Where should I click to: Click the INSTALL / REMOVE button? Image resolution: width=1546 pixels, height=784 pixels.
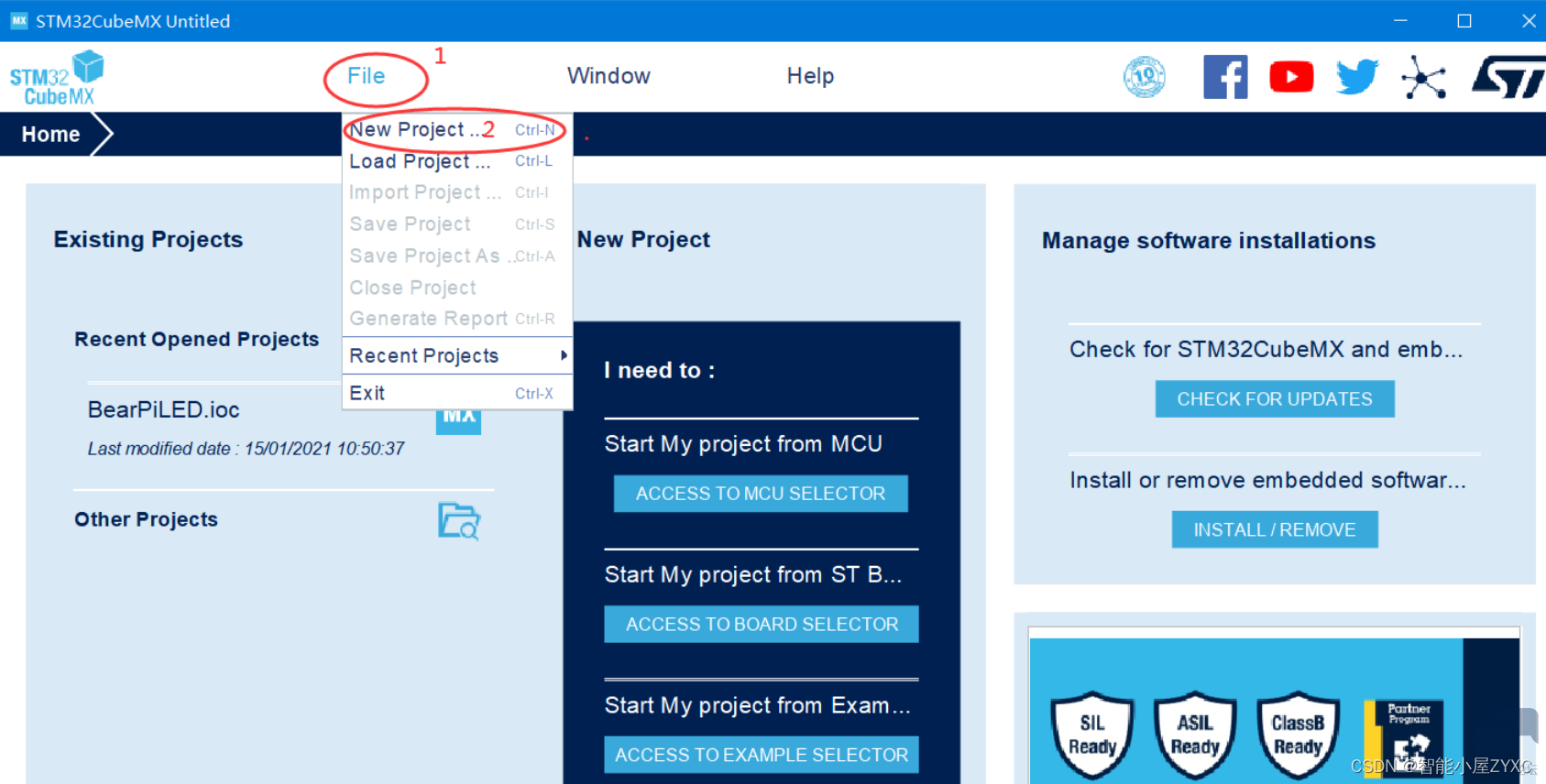coord(1275,529)
